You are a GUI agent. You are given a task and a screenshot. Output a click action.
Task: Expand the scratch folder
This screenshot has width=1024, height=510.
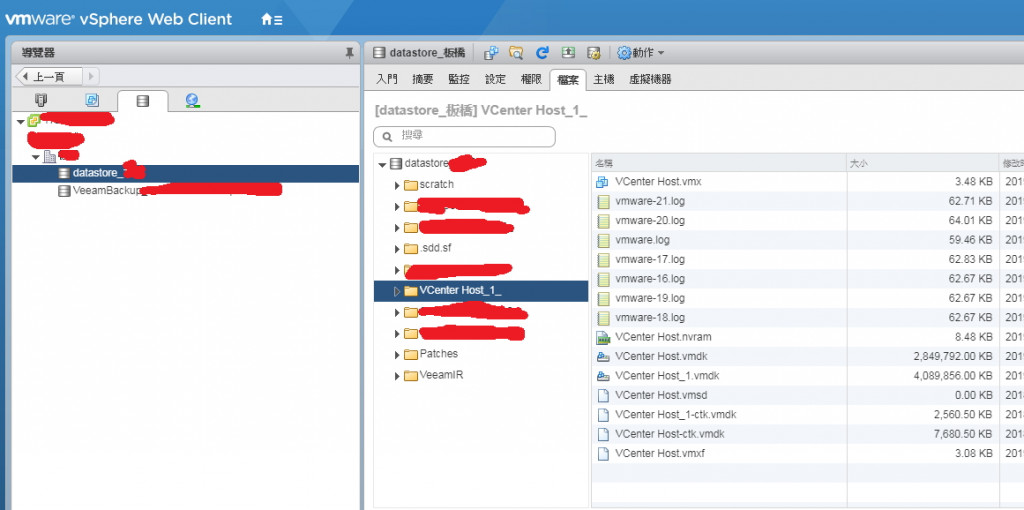[397, 185]
